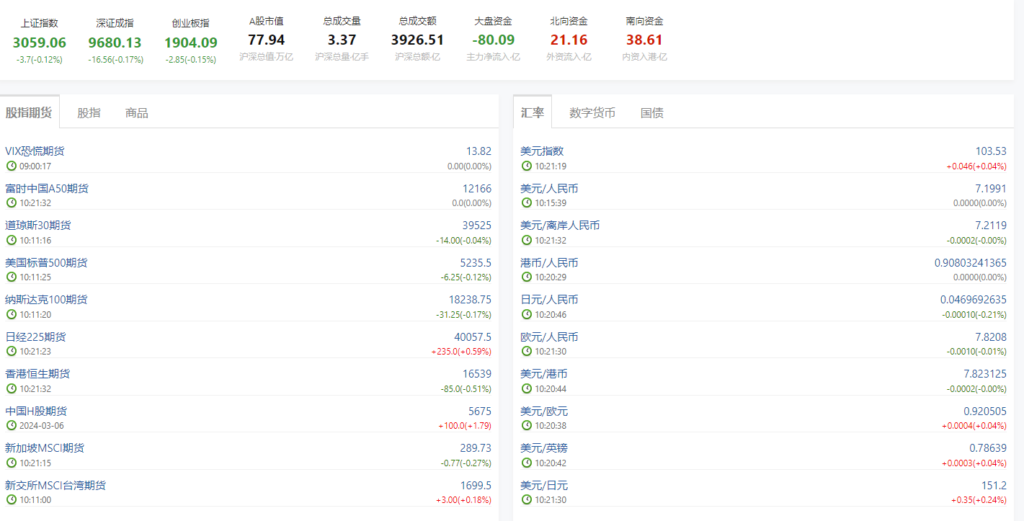Open the 香港恒生期货 row link
Viewport: 1024px width, 521px height.
coord(38,373)
